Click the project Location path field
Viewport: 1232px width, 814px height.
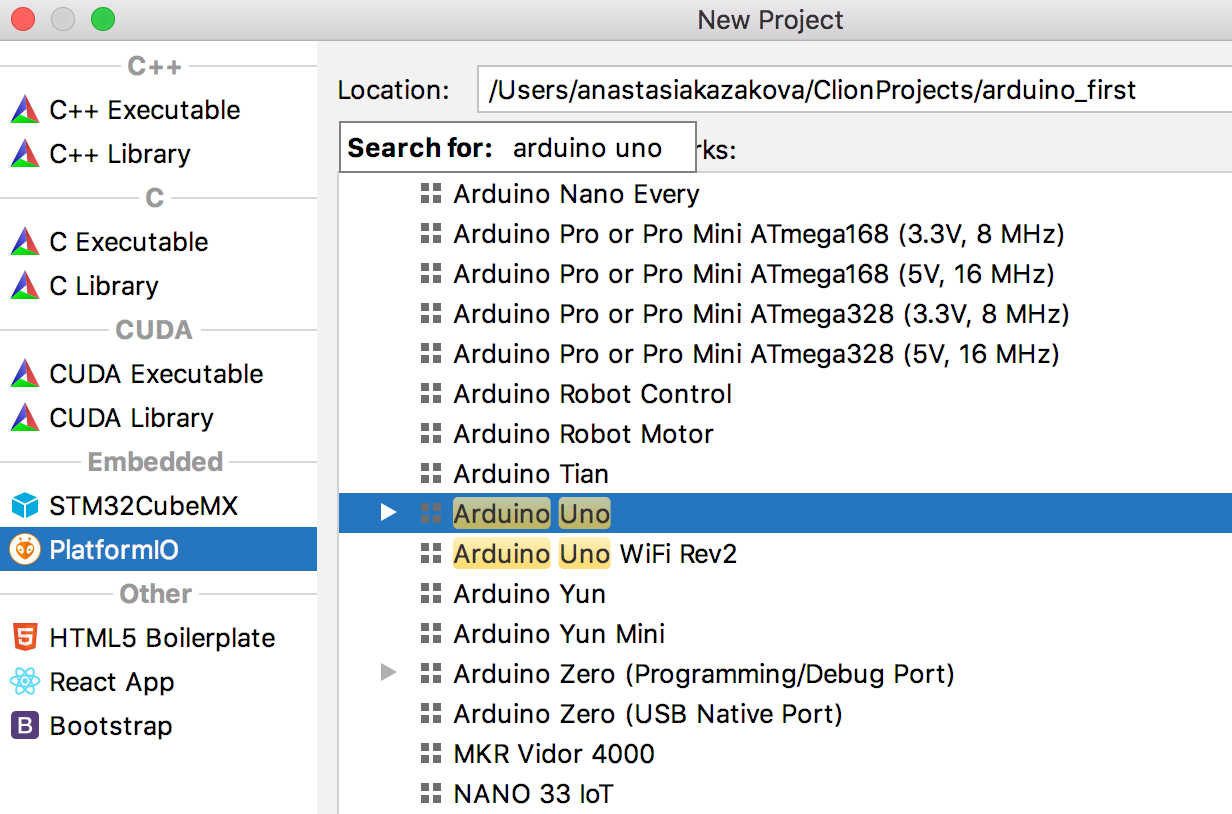tap(850, 90)
